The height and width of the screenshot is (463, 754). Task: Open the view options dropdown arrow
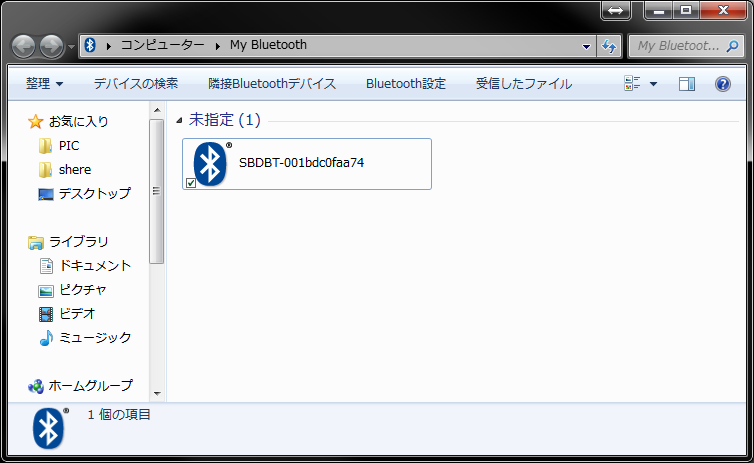click(x=653, y=84)
